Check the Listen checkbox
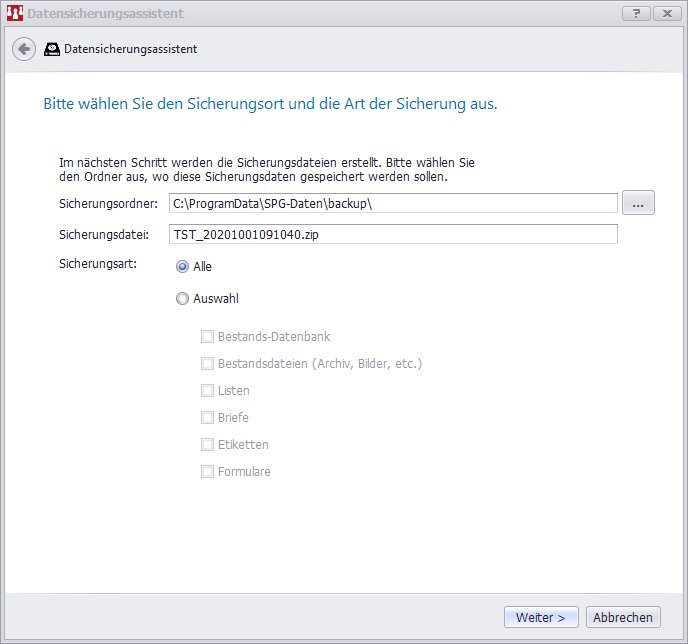 pyautogui.click(x=208, y=391)
